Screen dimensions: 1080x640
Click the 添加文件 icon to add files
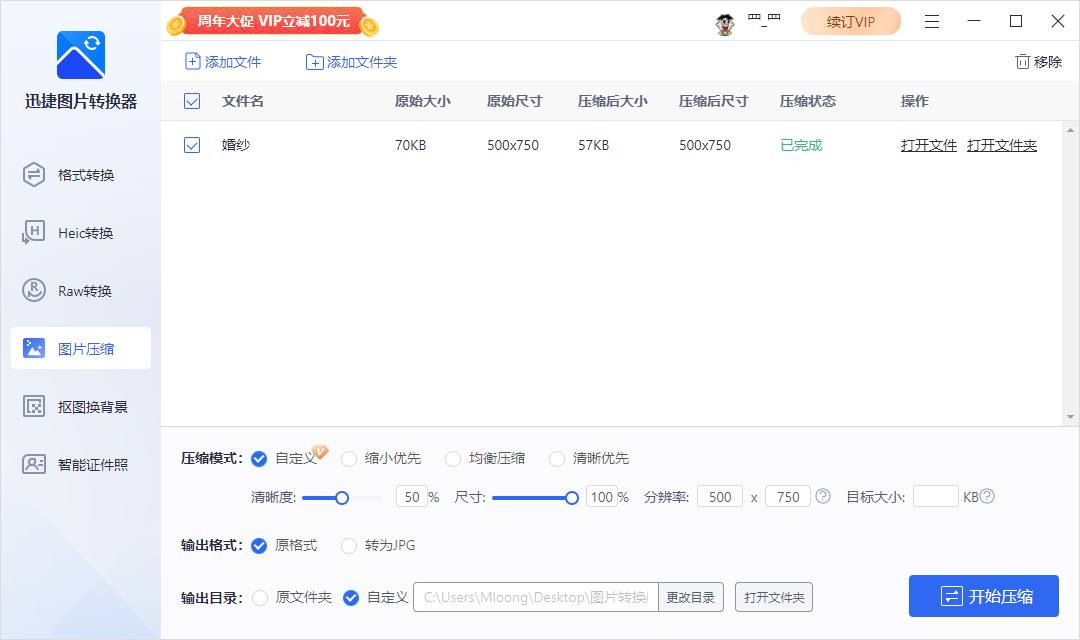pyautogui.click(x=191, y=61)
